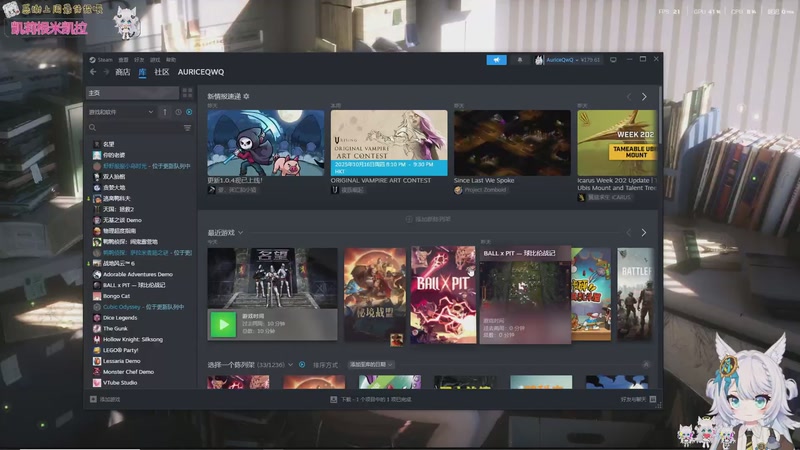Open the AuriceQwQ account dropdown

coord(573,60)
